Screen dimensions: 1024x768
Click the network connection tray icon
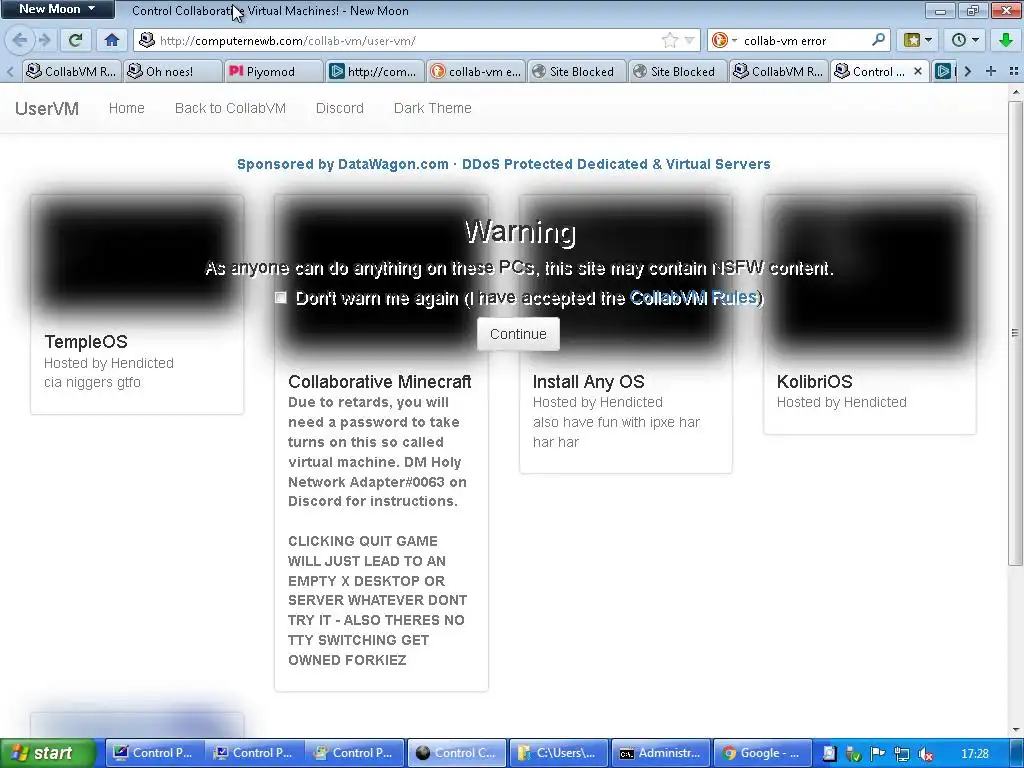(x=901, y=754)
